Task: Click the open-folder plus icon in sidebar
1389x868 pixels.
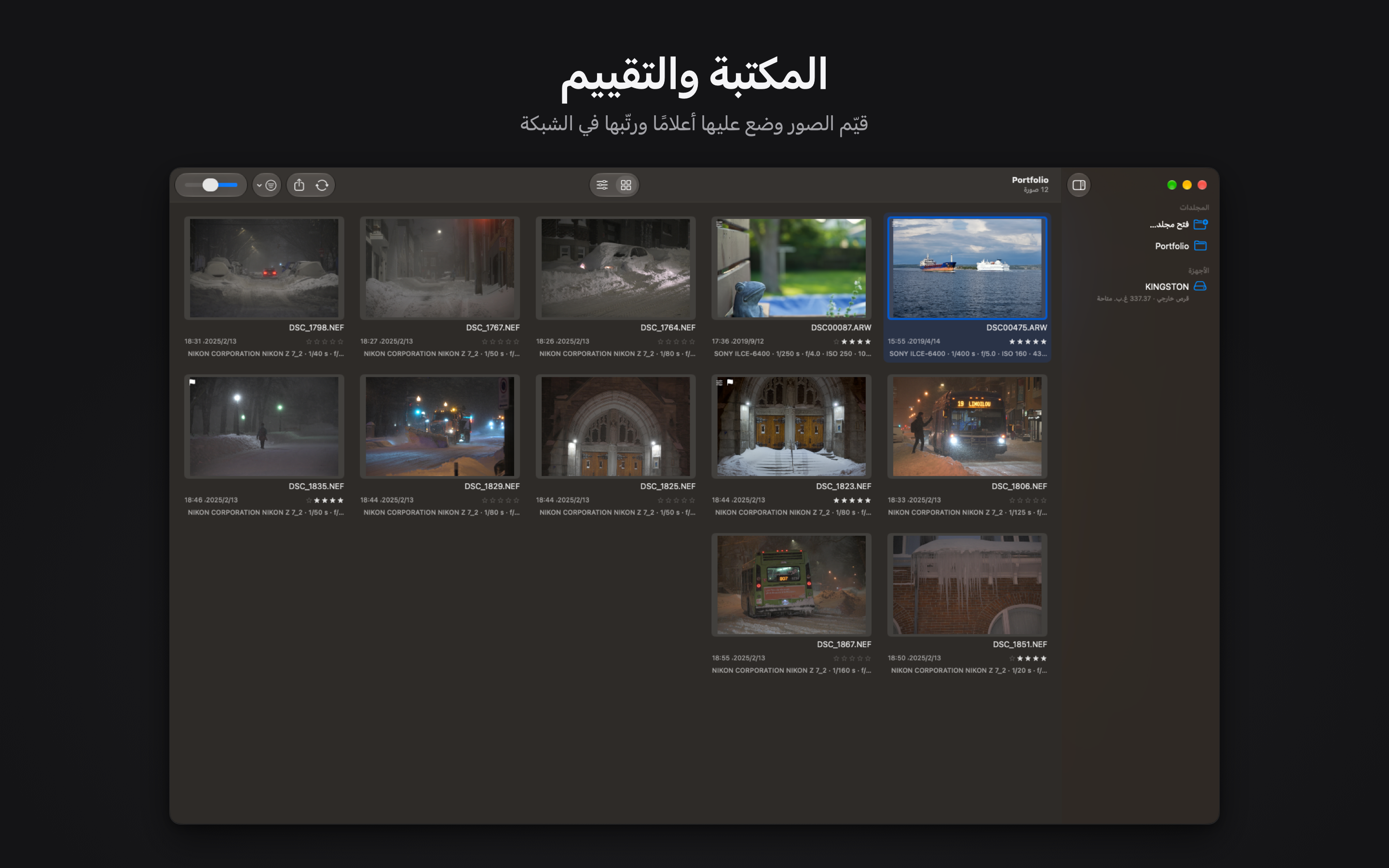Action: (x=1201, y=224)
